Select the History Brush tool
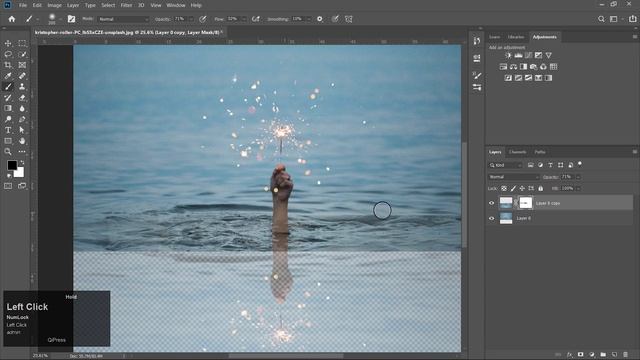This screenshot has height=360, width=640. click(x=8, y=98)
